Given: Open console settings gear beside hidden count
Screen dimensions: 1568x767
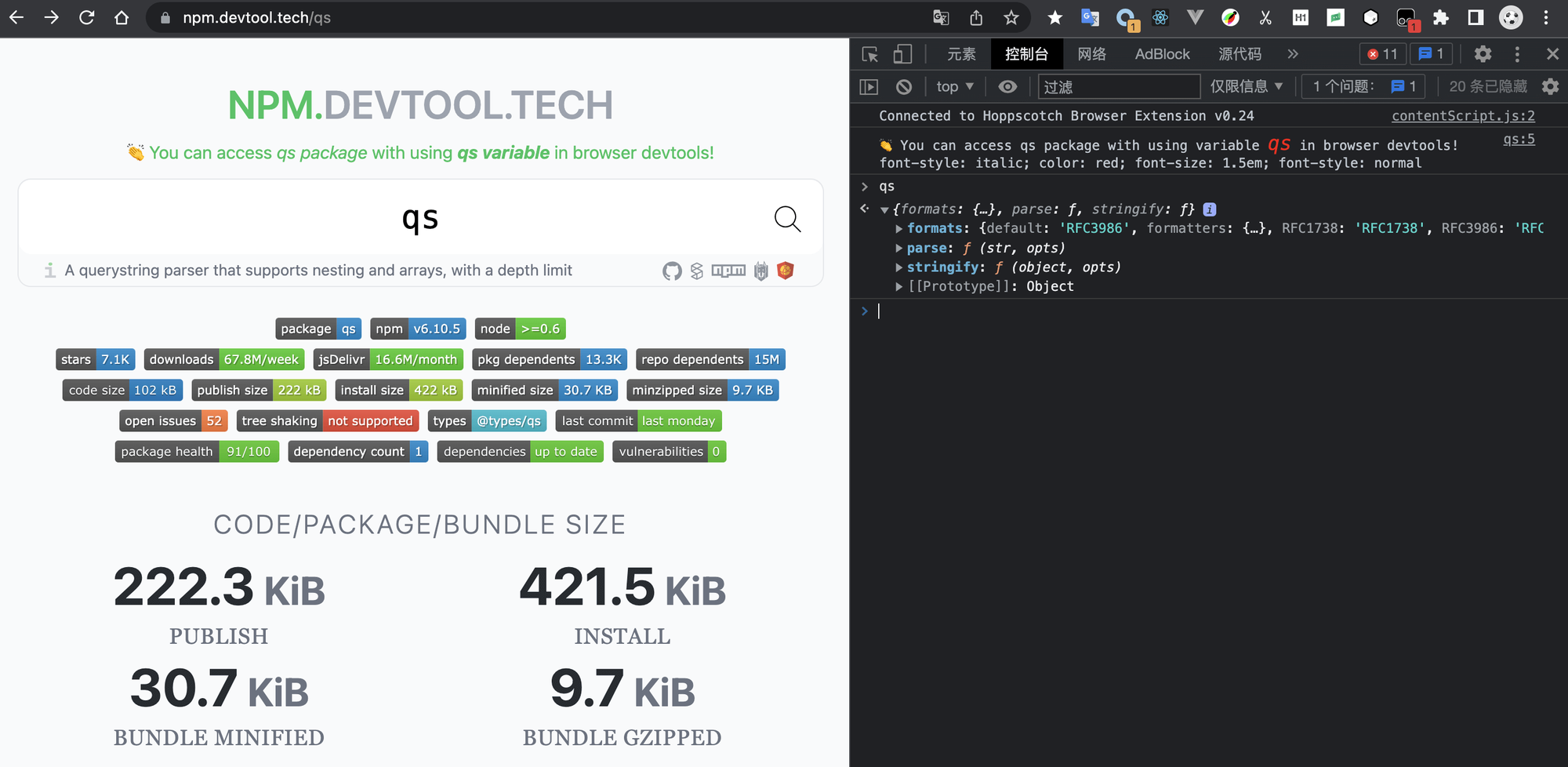Looking at the screenshot, I should 1550,86.
